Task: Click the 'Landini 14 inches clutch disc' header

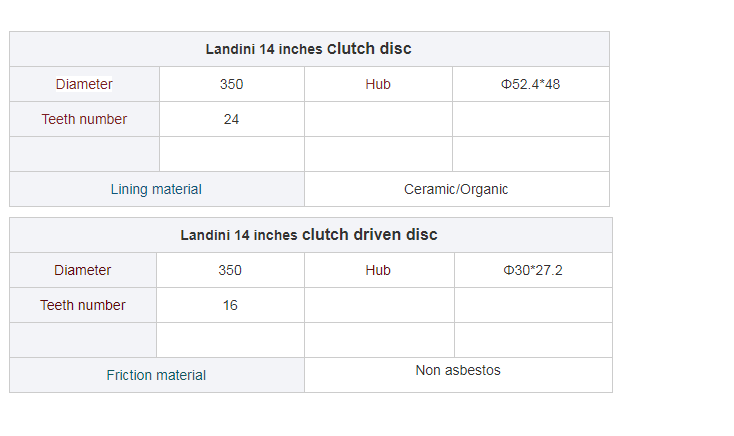Action: (308, 49)
